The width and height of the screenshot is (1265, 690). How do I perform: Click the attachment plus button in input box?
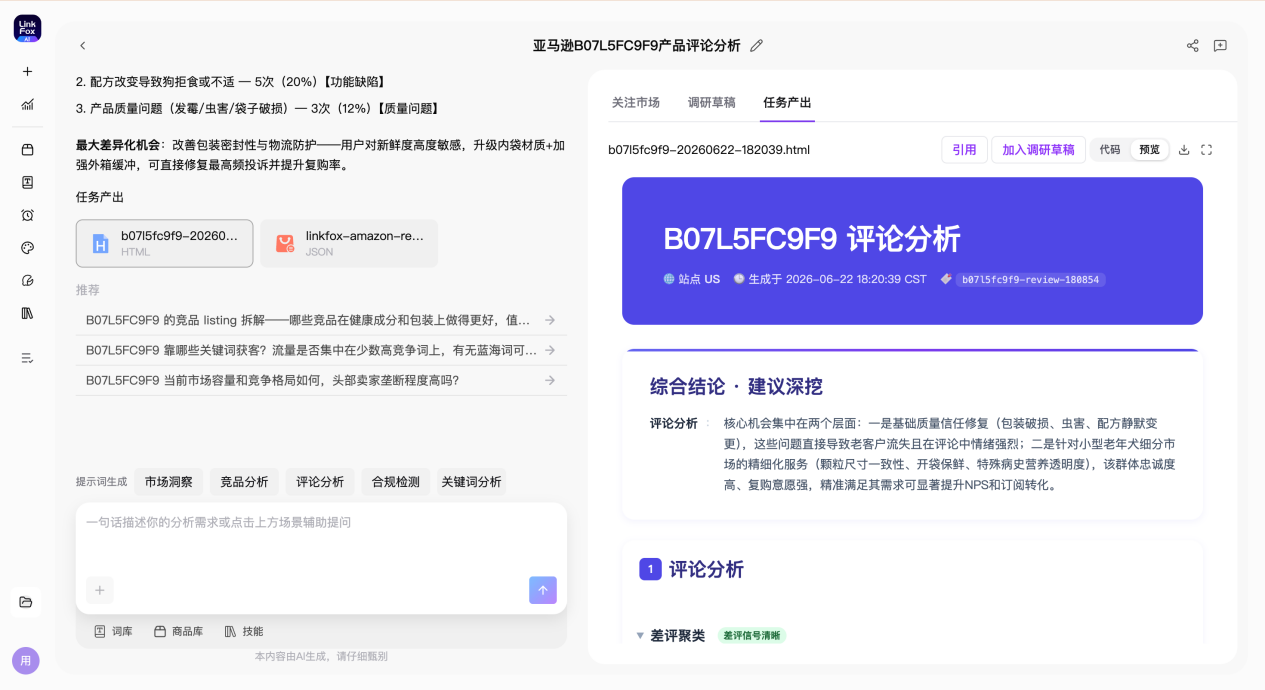(100, 590)
